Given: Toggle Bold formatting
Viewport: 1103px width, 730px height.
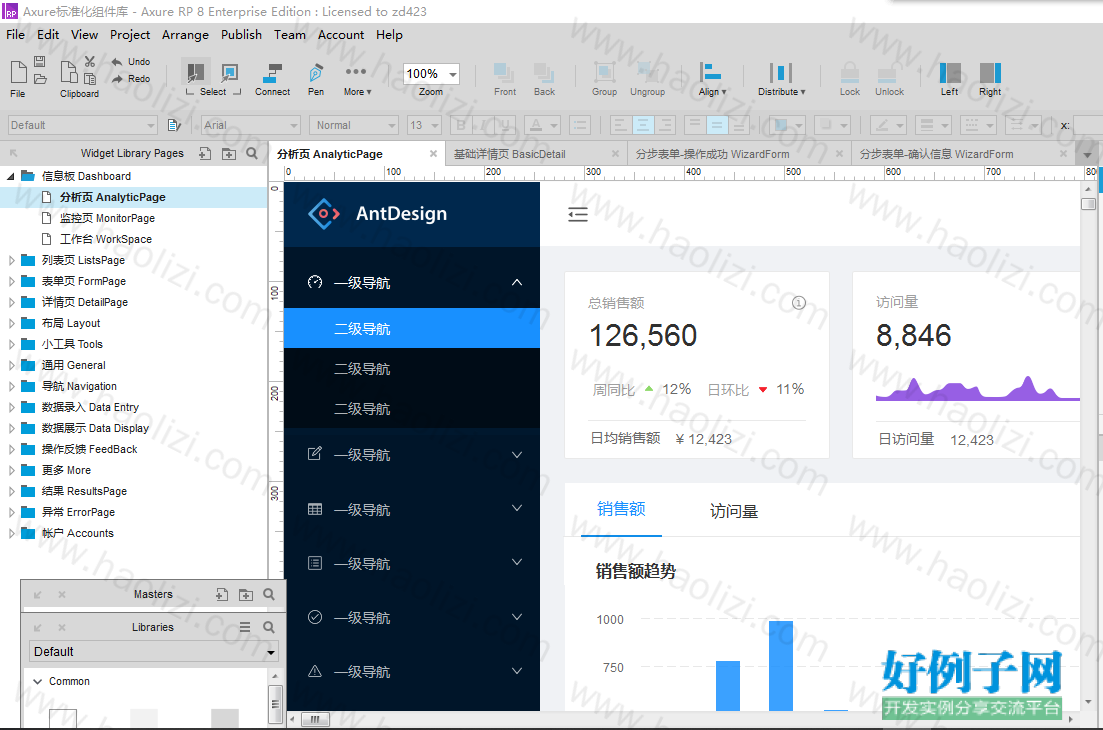Looking at the screenshot, I should point(461,125).
